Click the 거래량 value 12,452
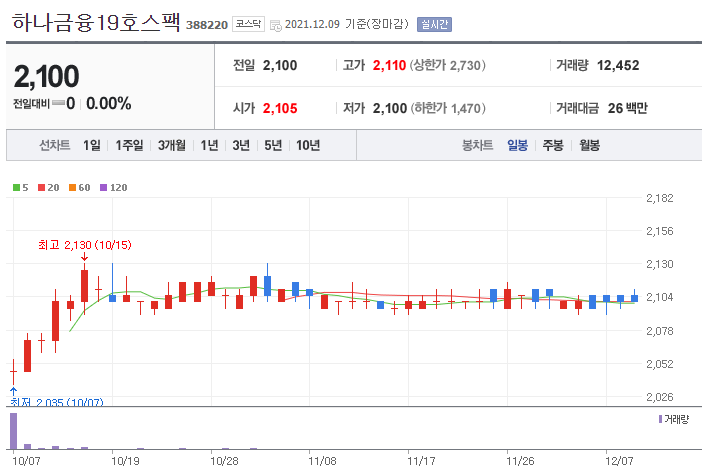This screenshot has width=702, height=473. coord(618,65)
